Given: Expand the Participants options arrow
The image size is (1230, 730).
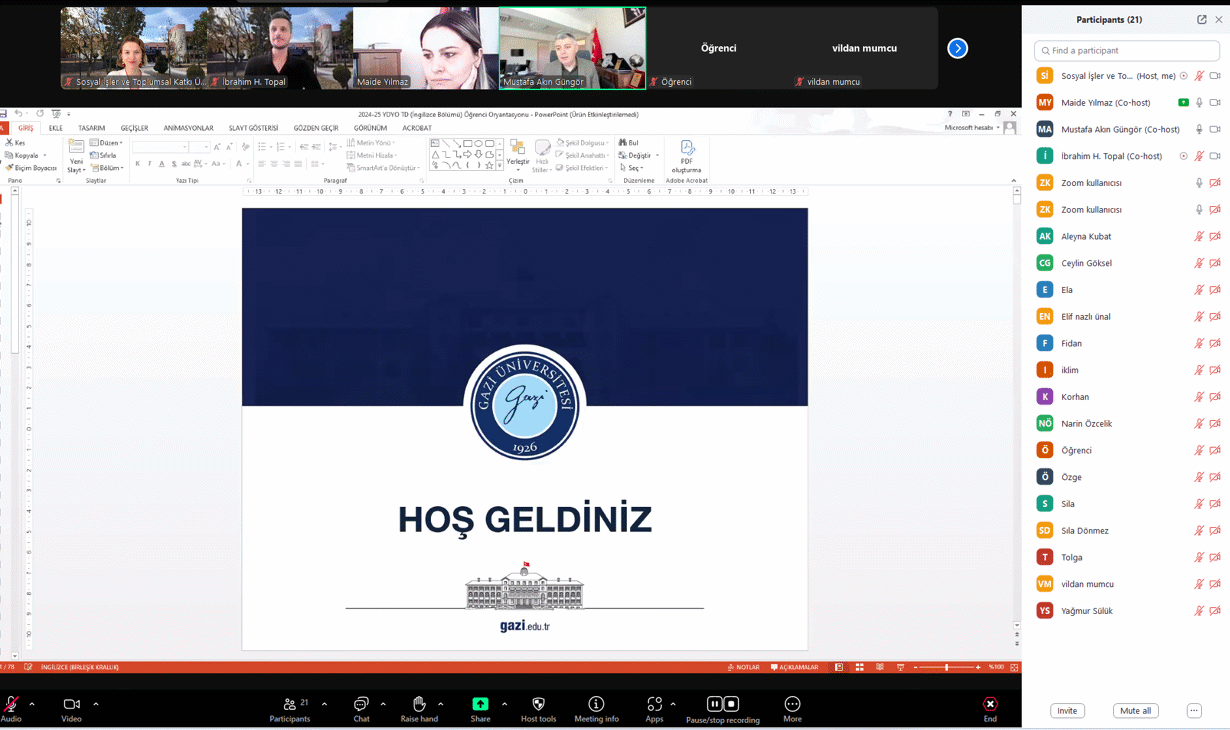Looking at the screenshot, I should click(x=324, y=704).
